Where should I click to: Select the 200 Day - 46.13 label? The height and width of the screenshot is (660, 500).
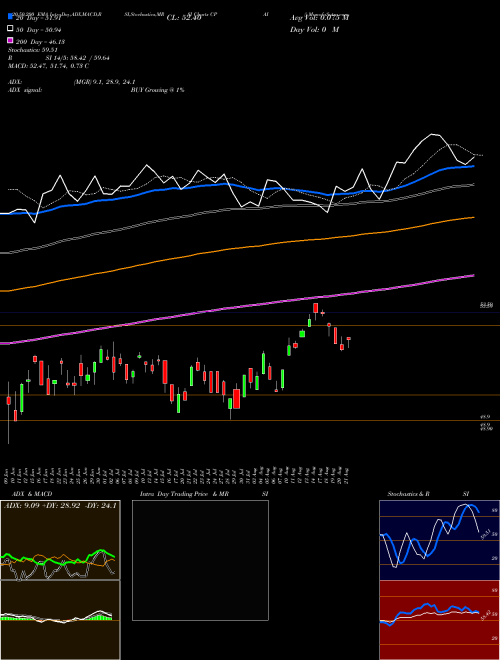(40, 41)
